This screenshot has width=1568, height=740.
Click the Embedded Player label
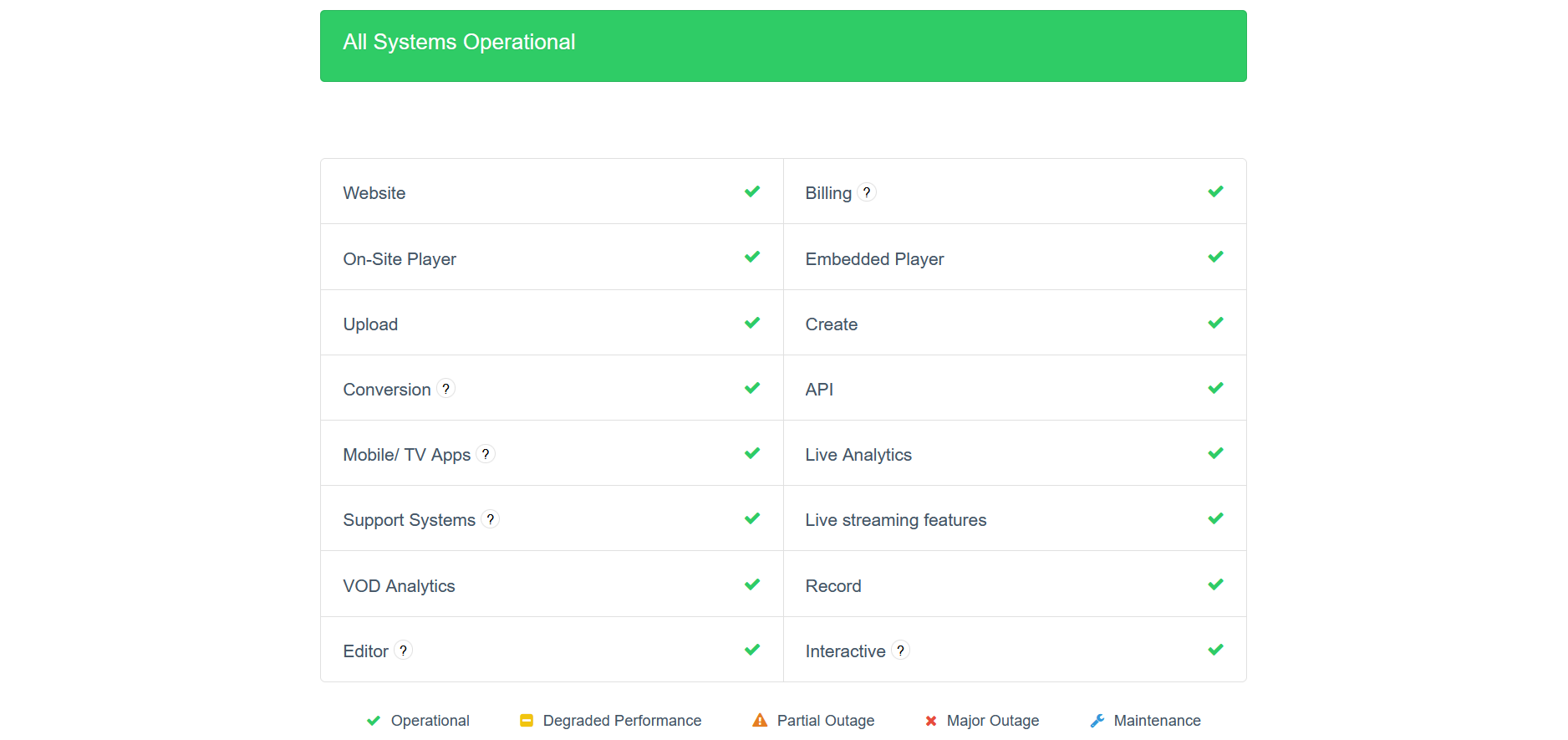[874, 259]
